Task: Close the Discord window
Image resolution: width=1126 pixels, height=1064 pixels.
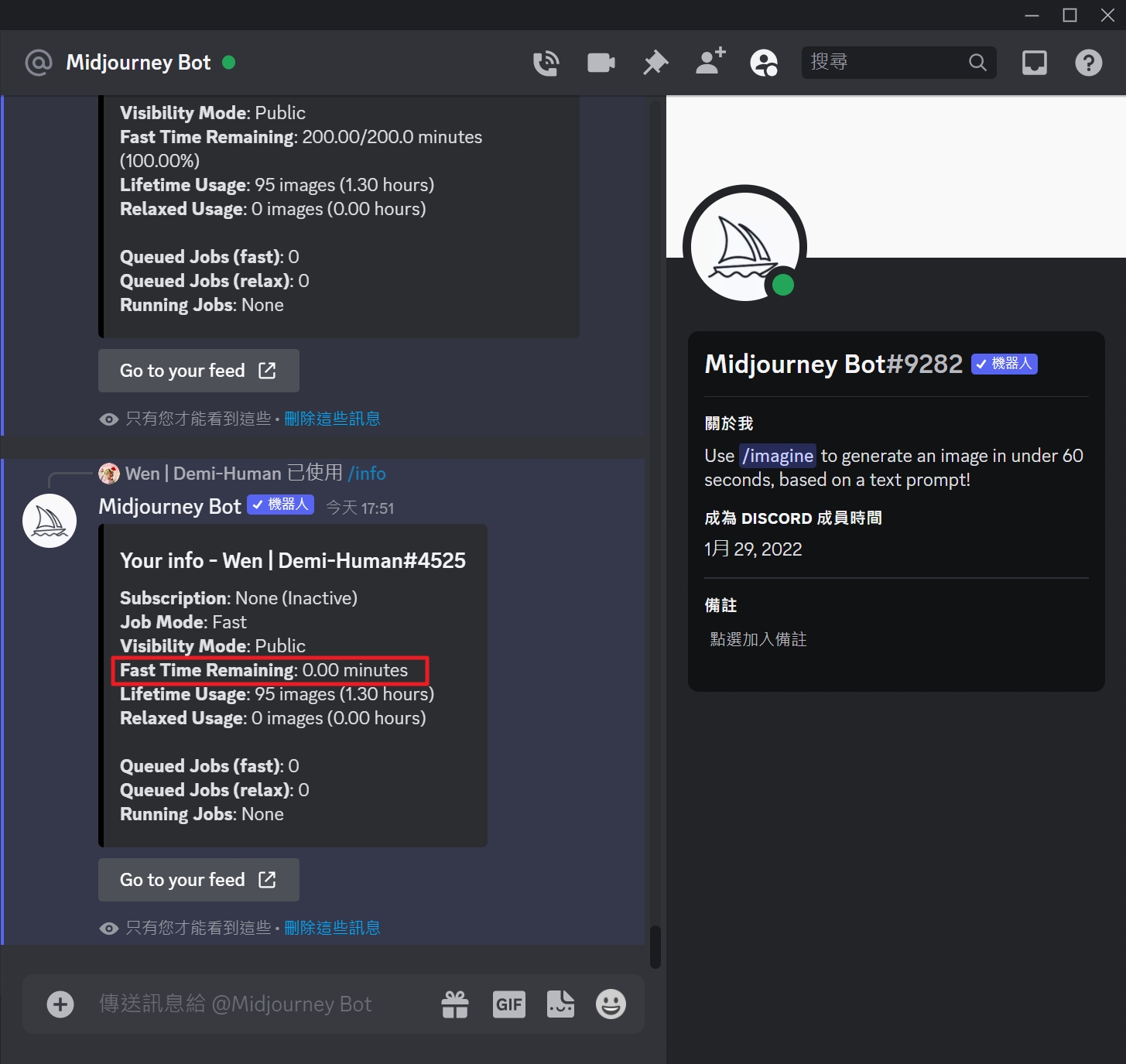Action: [x=1107, y=15]
